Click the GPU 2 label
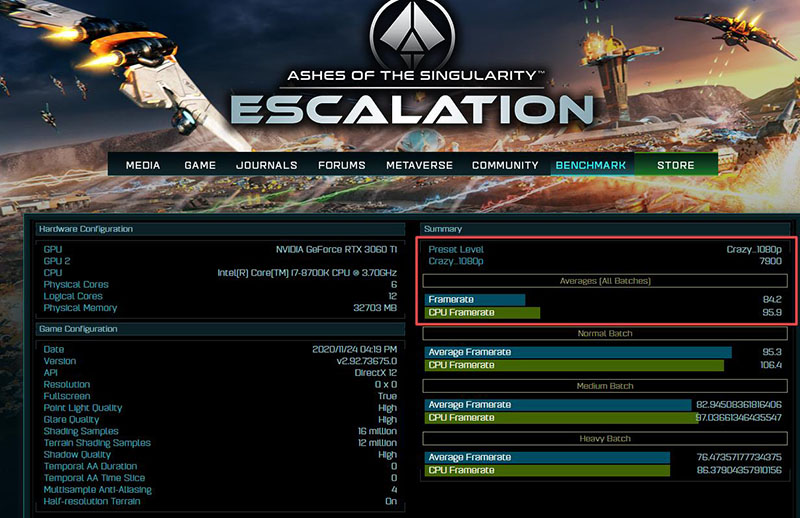800x518 pixels. (x=57, y=261)
